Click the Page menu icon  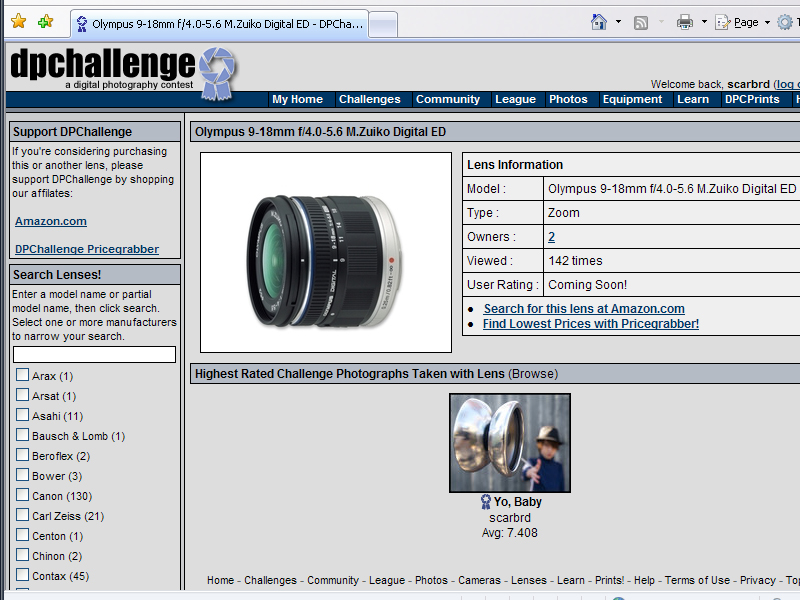[722, 22]
